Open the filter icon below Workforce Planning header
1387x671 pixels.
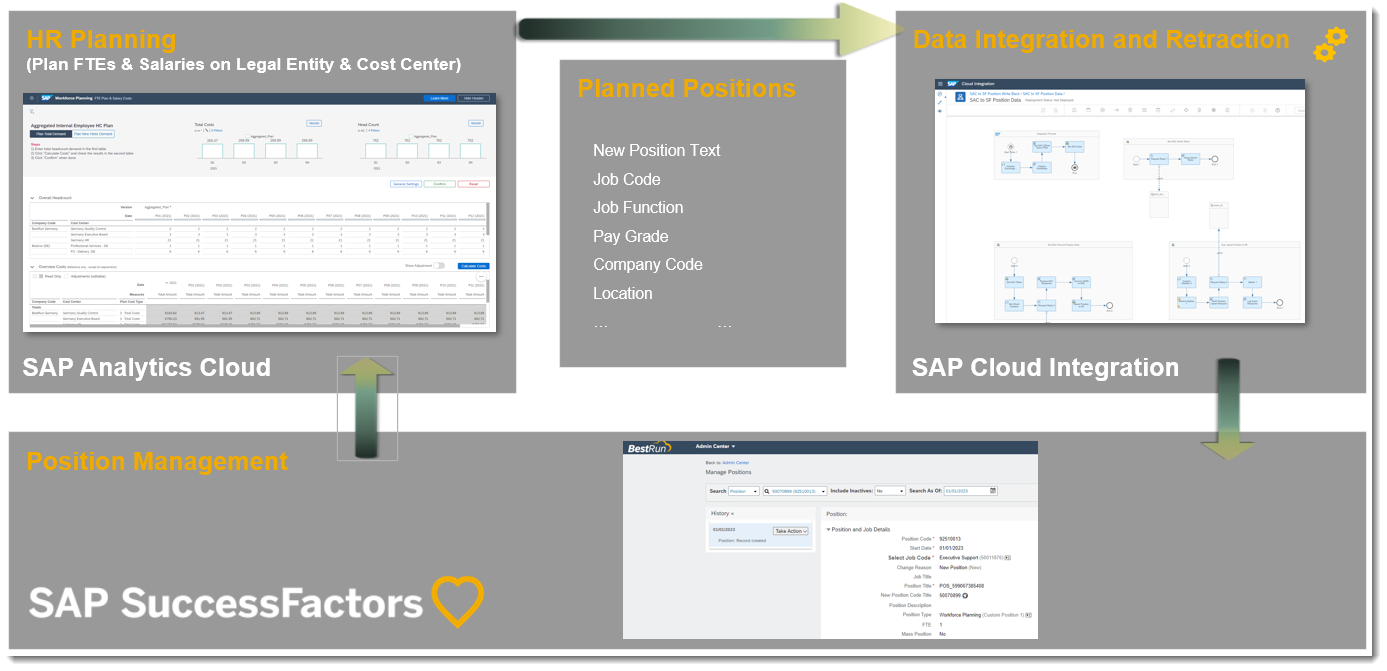32,112
